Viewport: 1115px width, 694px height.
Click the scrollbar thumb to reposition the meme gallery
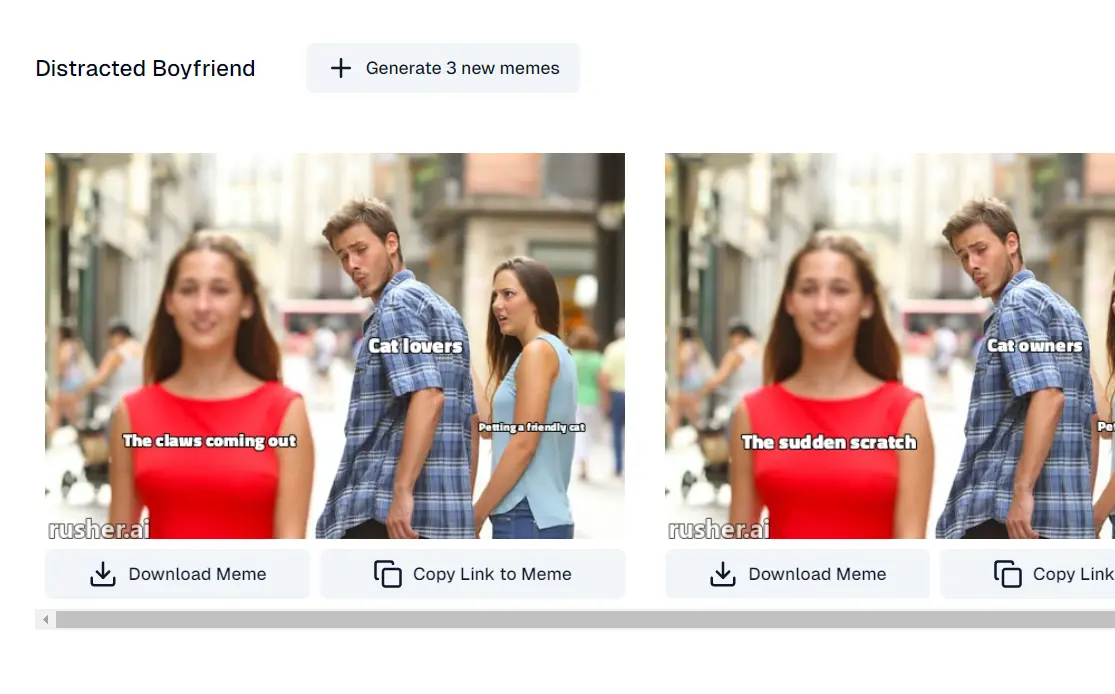pos(585,619)
